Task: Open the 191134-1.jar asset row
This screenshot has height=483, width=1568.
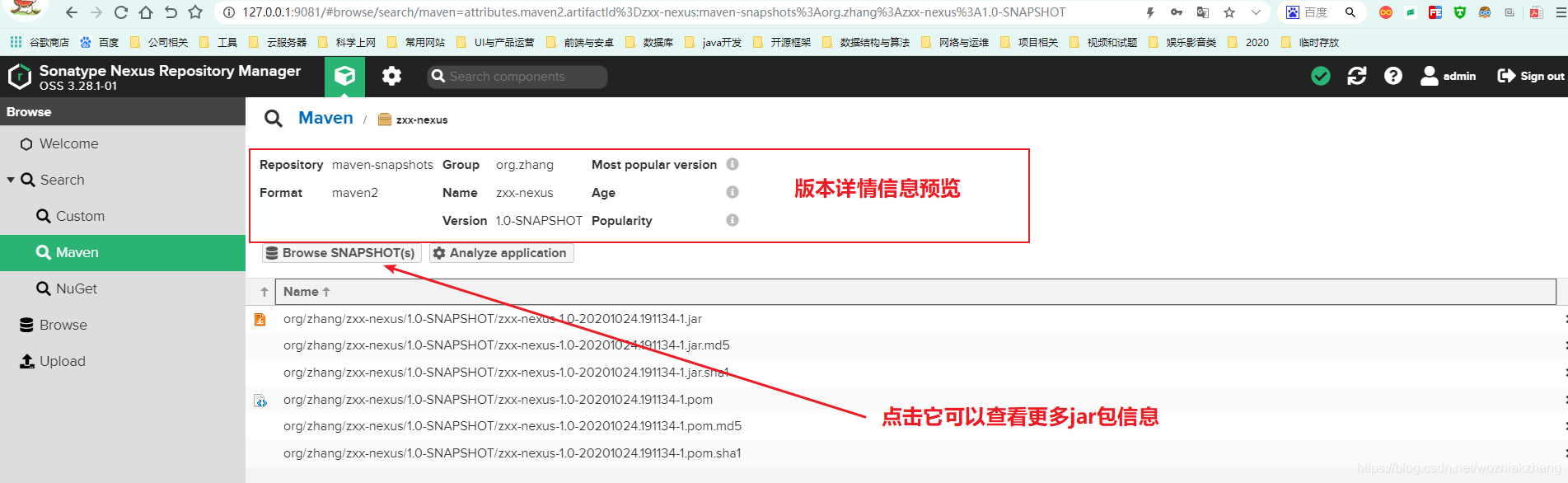Action: coord(906,319)
